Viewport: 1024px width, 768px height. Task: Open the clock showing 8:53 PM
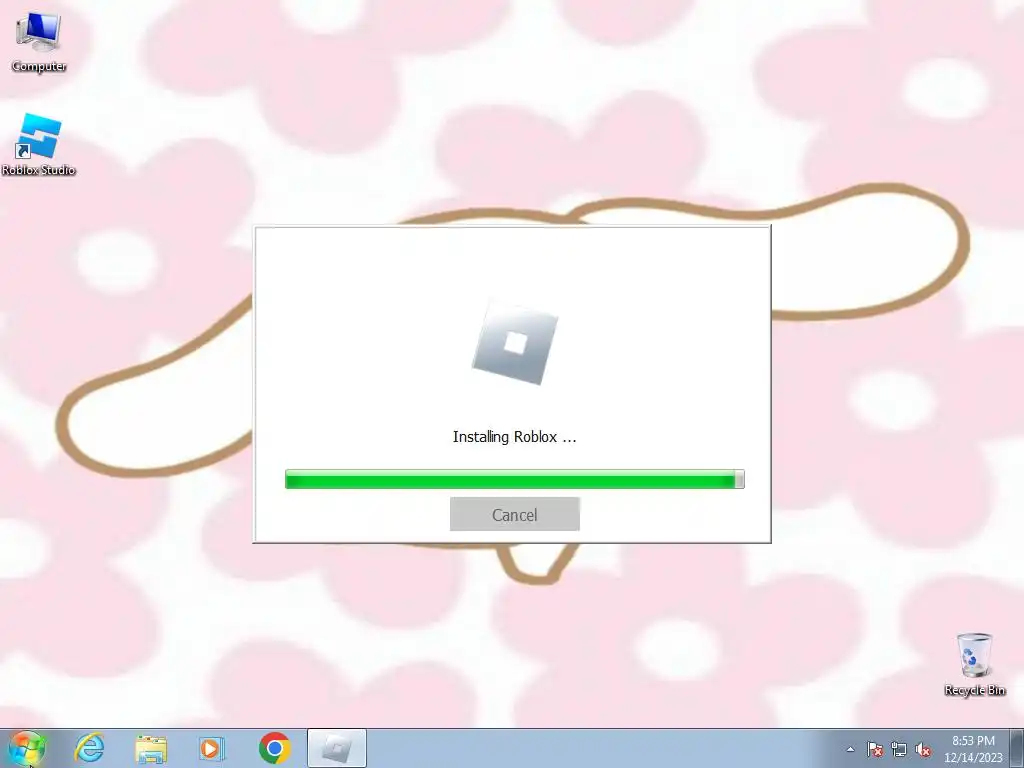point(973,748)
